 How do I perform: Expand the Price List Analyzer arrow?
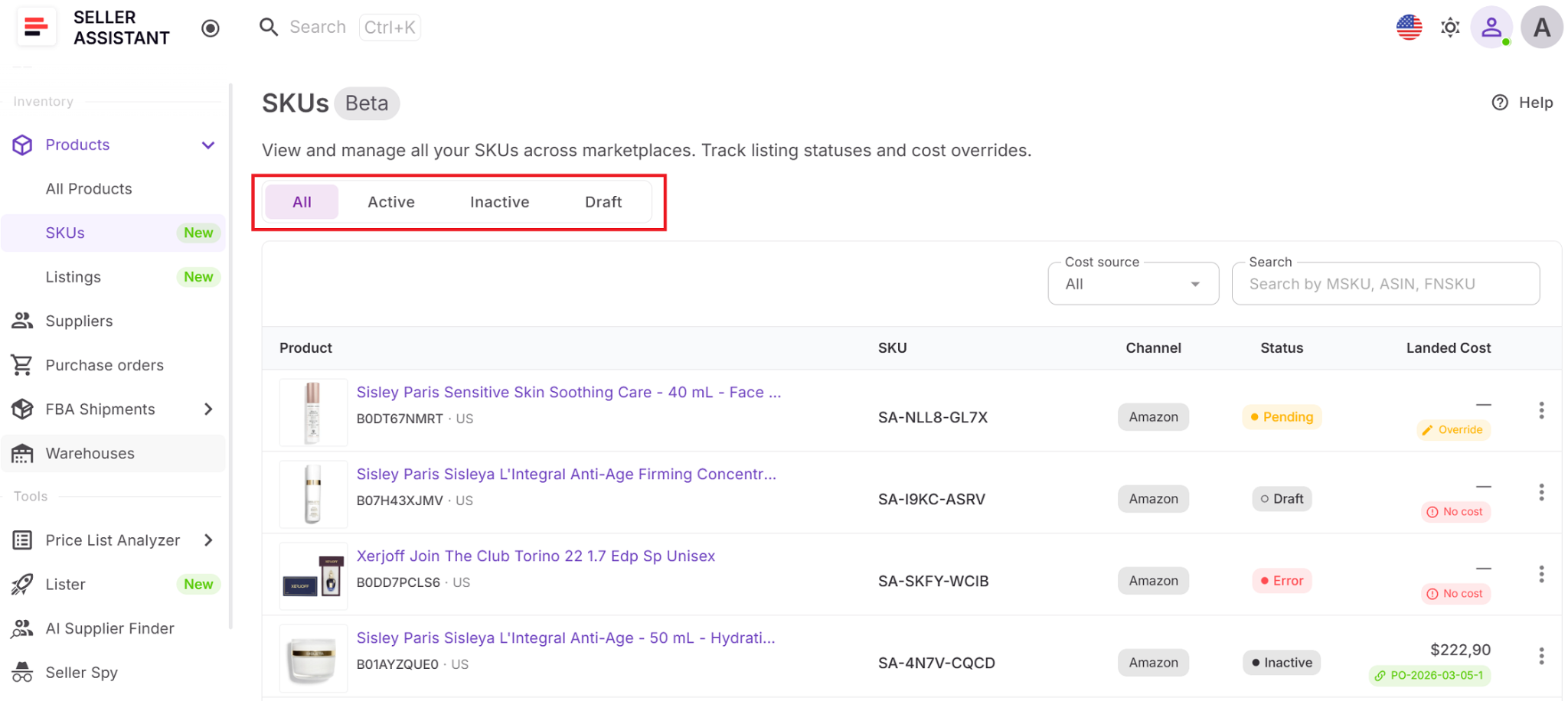pyautogui.click(x=208, y=540)
